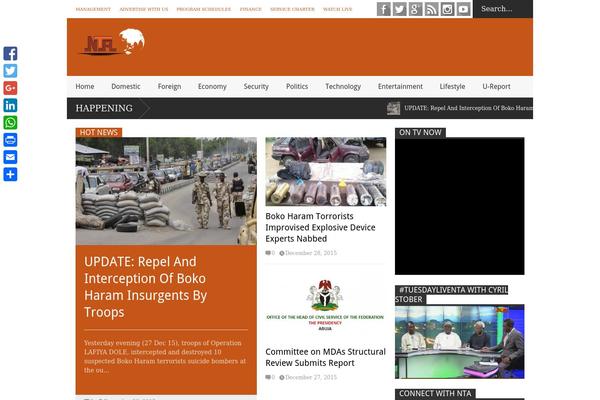
Task: Share via Google+ in side share bar
Action: pyautogui.click(x=10, y=88)
